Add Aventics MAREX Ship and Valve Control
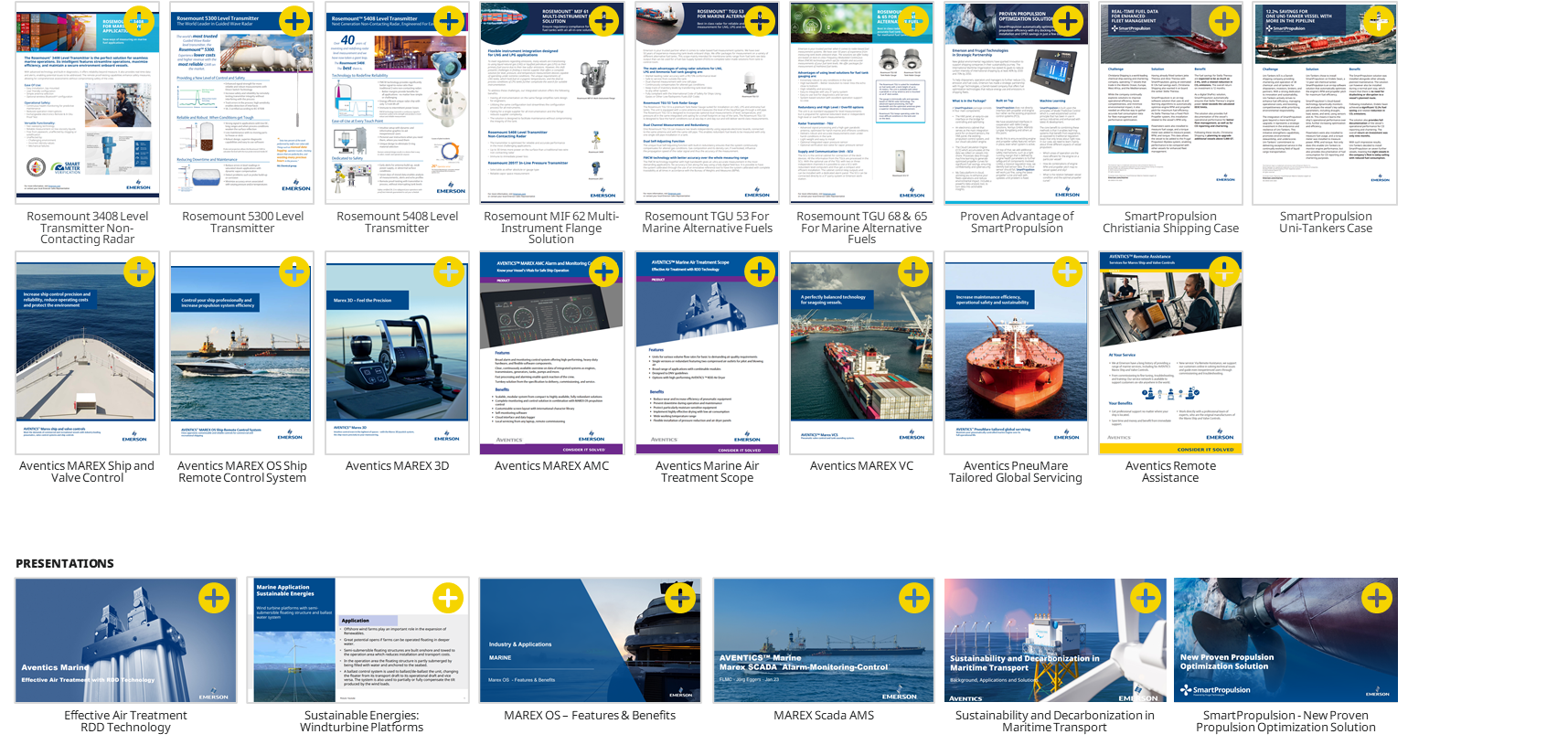 click(139, 271)
